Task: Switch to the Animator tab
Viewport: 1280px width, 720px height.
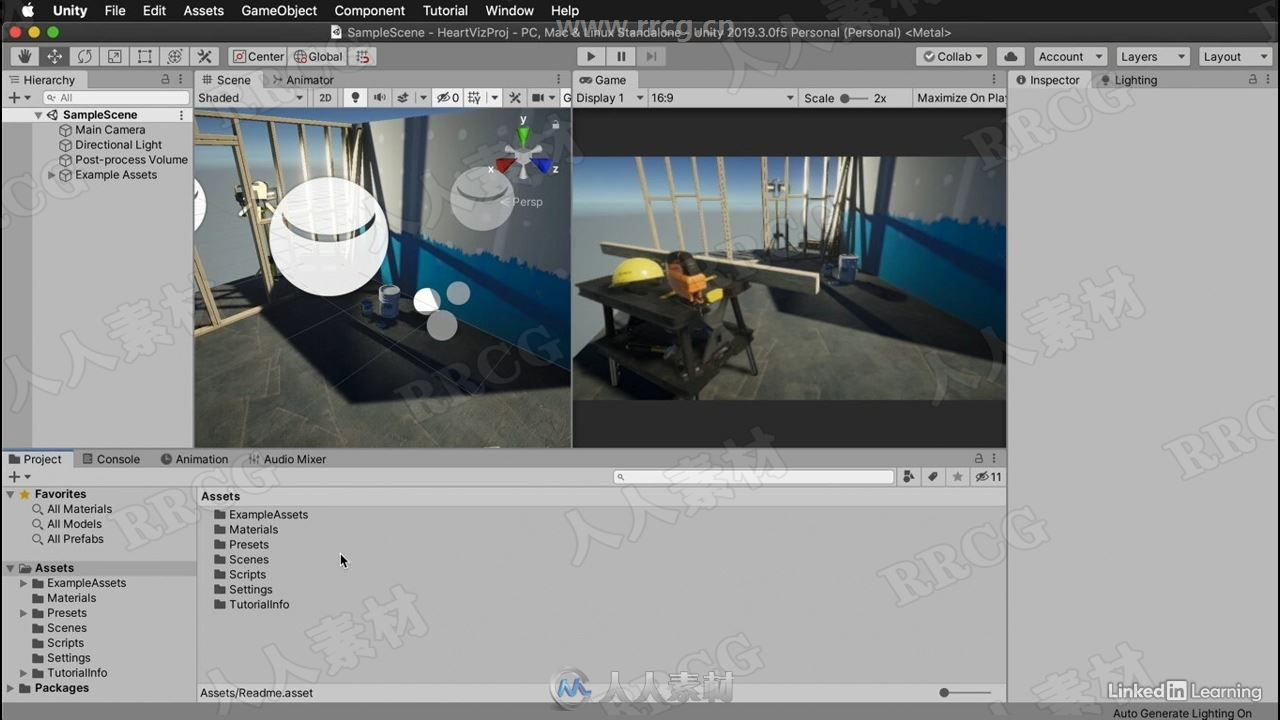Action: point(303,80)
